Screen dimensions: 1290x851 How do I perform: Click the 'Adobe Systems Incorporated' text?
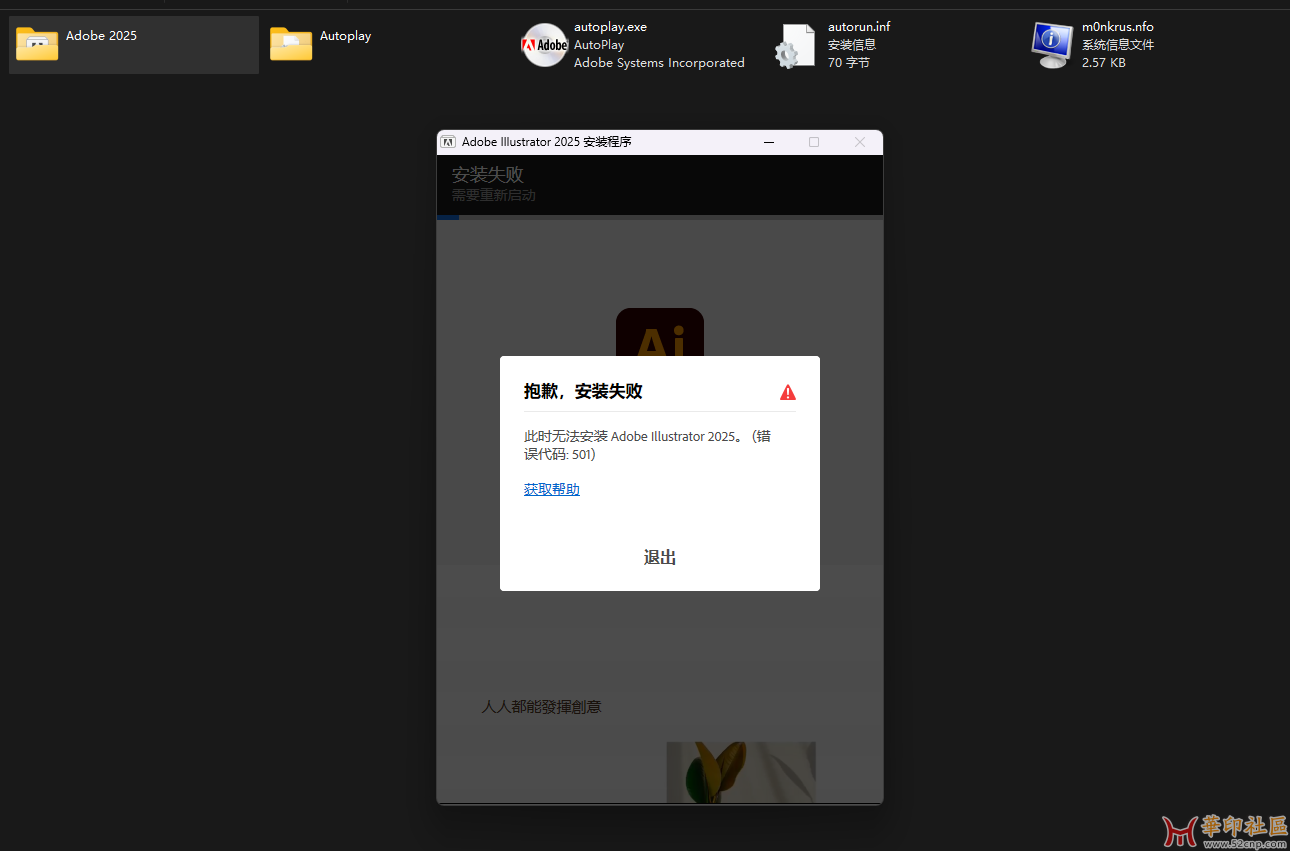tap(659, 63)
